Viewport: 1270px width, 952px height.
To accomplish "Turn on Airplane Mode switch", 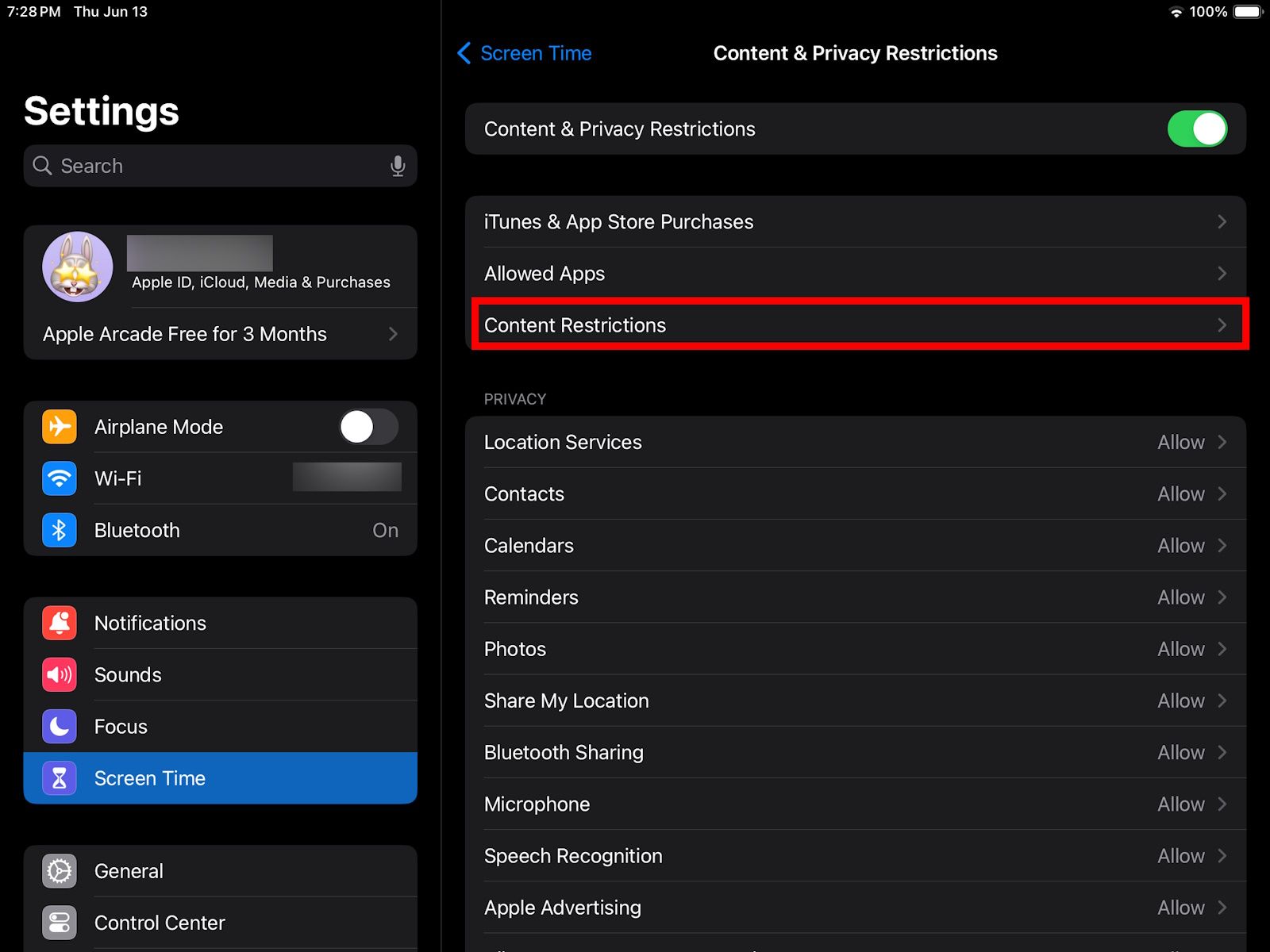I will (x=368, y=427).
